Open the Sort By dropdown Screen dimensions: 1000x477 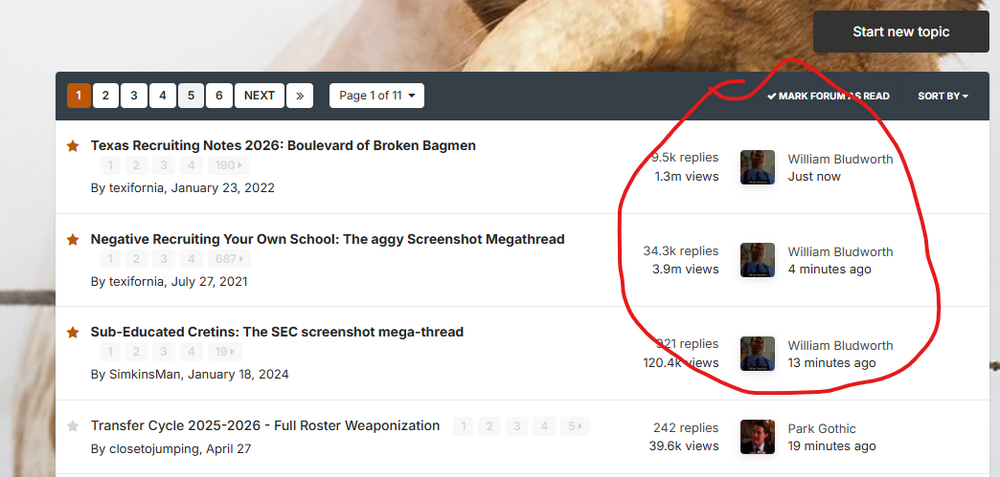point(943,96)
